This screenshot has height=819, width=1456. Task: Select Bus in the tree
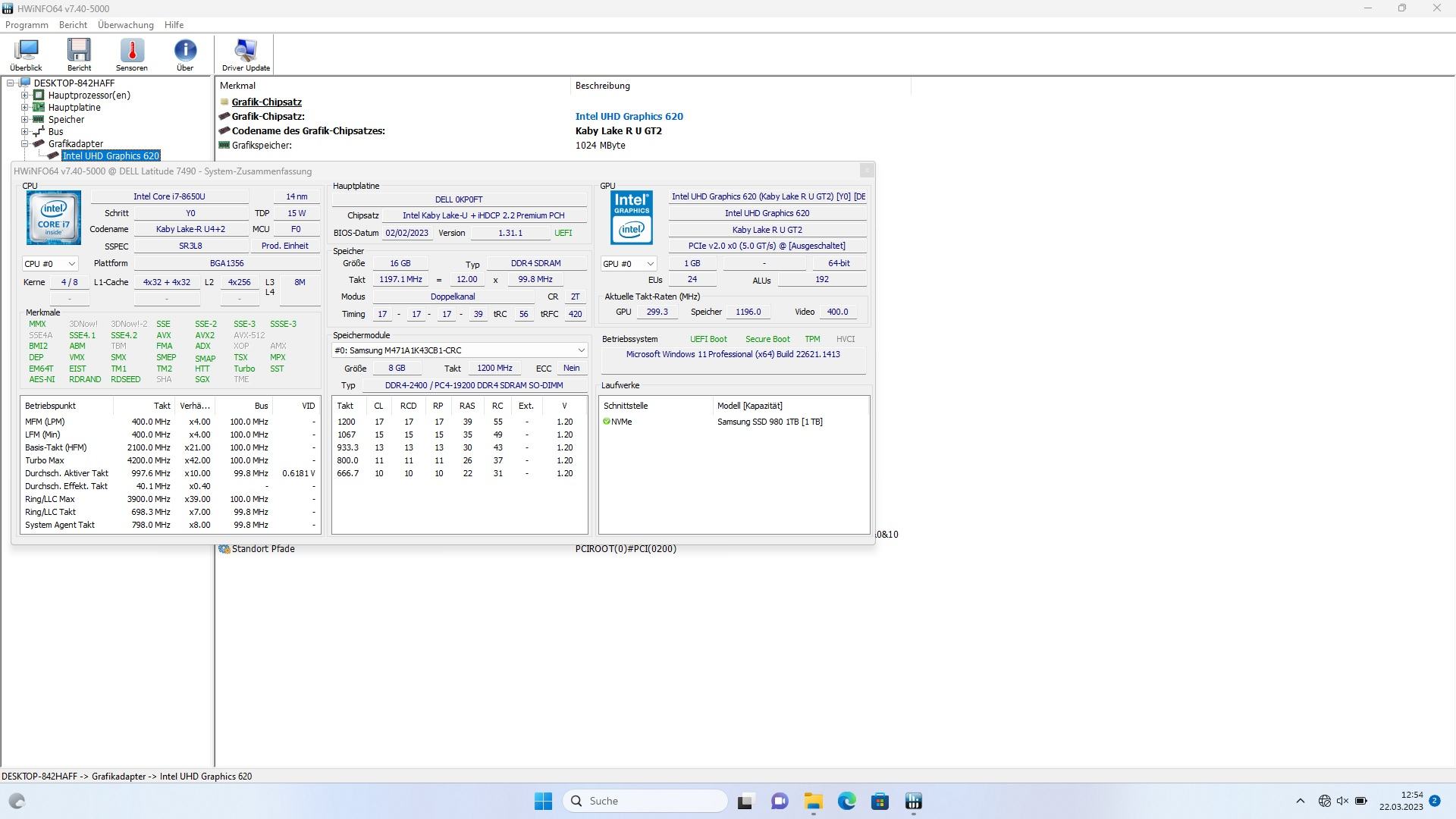55,132
